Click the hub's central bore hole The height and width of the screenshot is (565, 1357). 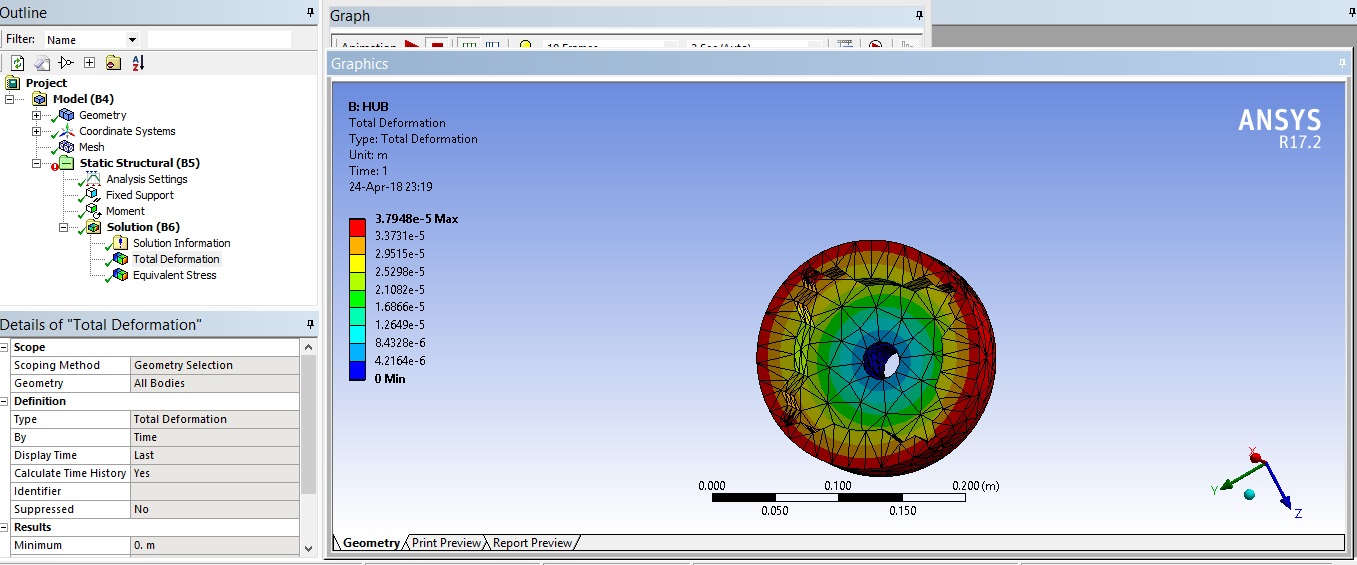tap(881, 359)
